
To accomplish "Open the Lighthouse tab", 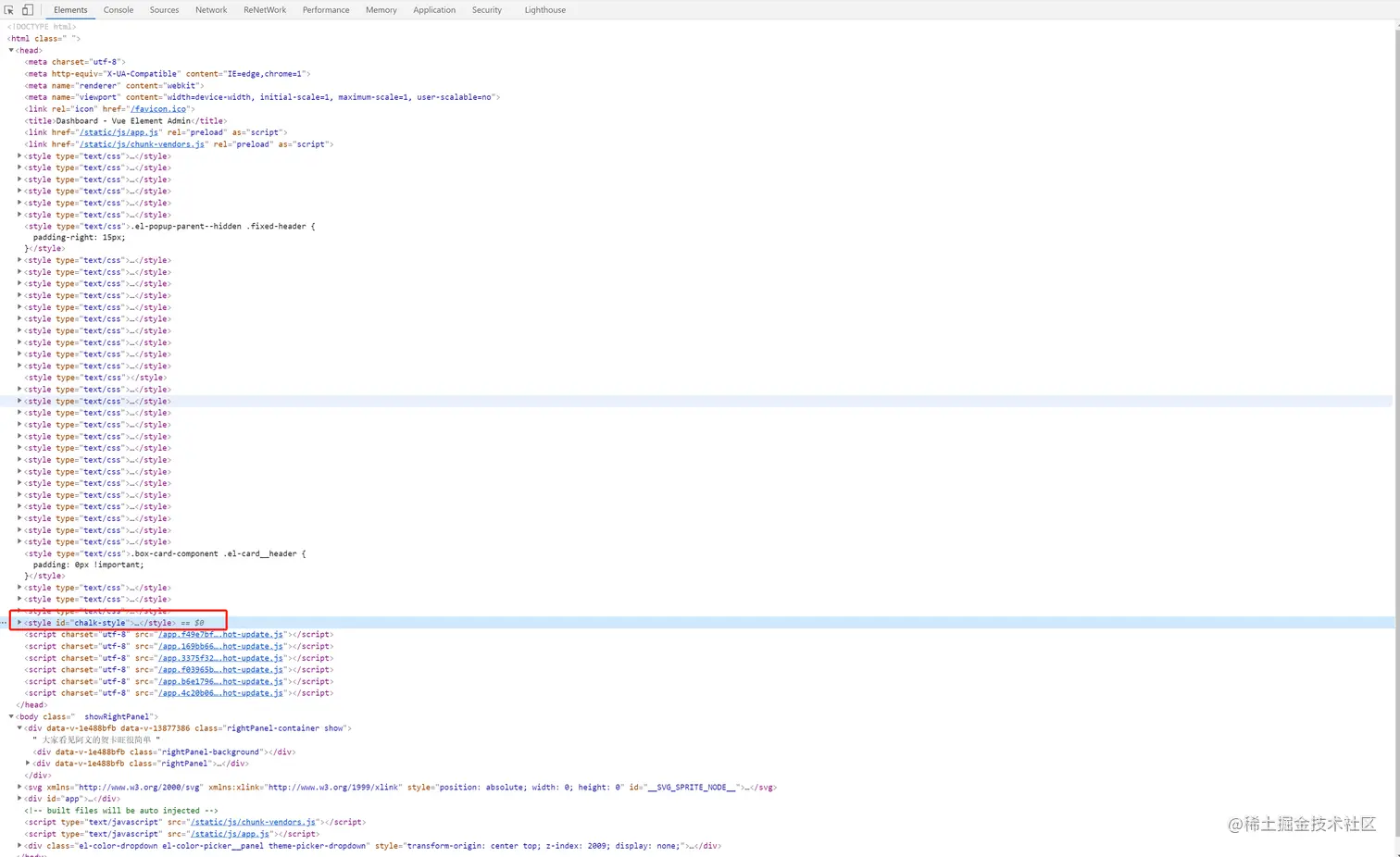I will [544, 9].
